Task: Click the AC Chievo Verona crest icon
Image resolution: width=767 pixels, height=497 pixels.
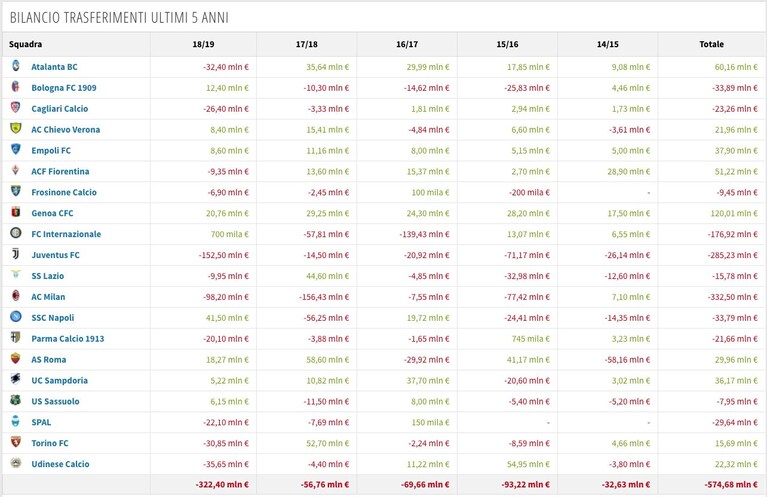Action: tap(16, 129)
